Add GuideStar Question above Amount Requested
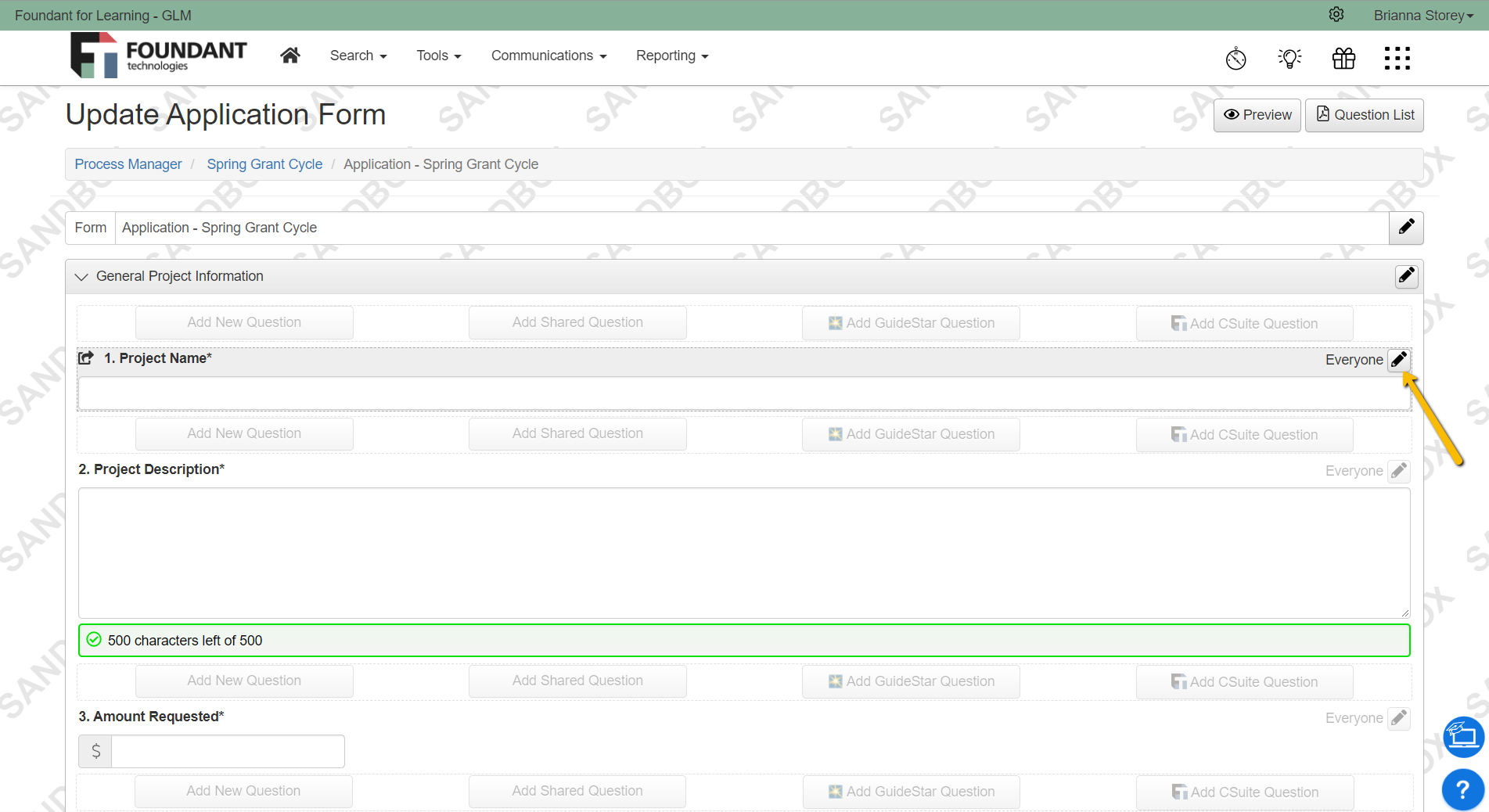Viewport: 1489px width, 812px height. point(911,681)
